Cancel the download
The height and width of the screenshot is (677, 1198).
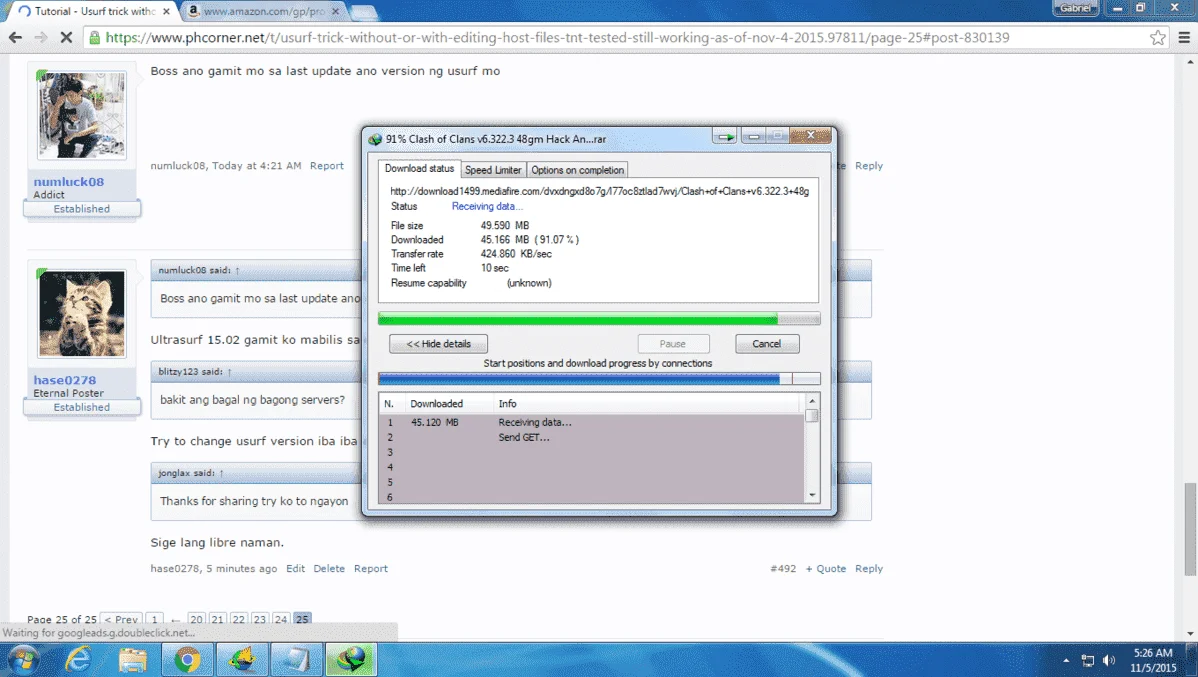766,344
